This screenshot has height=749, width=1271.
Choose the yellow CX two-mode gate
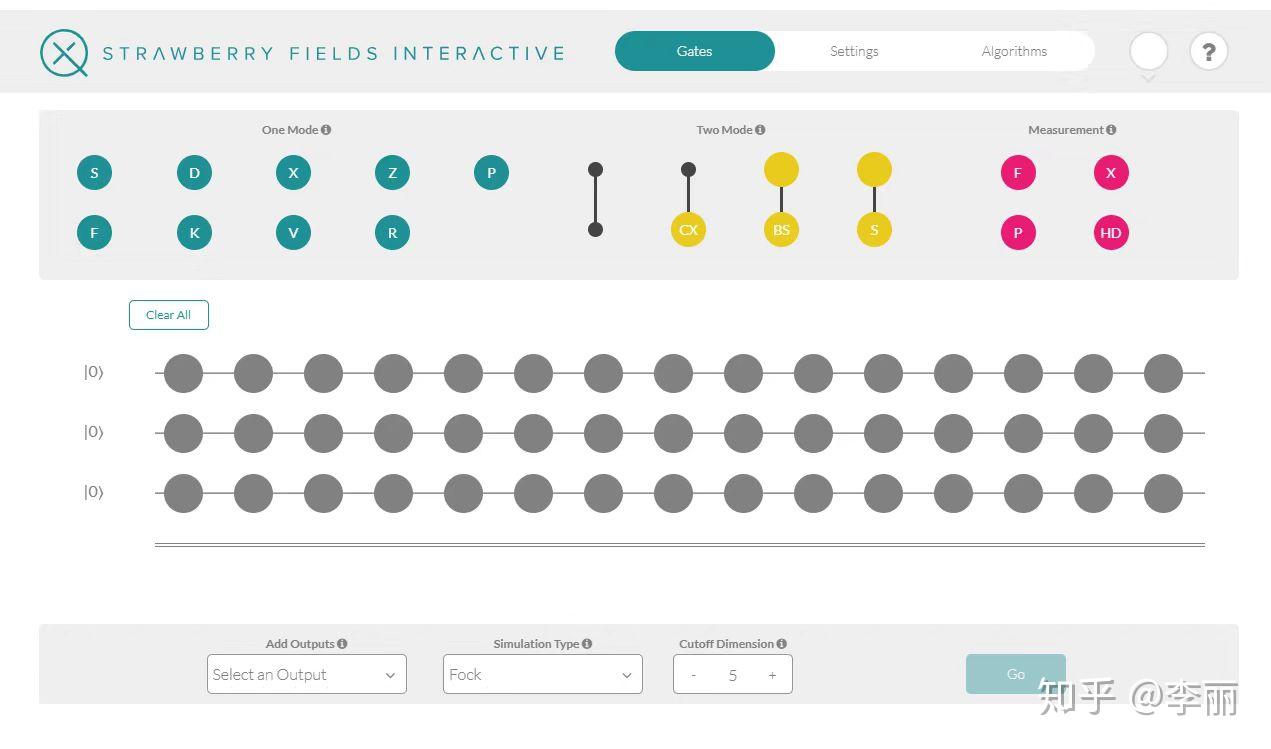click(x=688, y=229)
